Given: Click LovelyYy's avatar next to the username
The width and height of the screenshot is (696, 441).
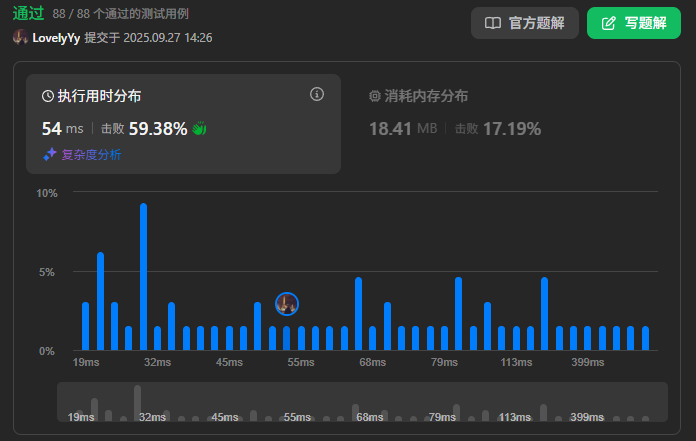Looking at the screenshot, I should click(x=20, y=38).
